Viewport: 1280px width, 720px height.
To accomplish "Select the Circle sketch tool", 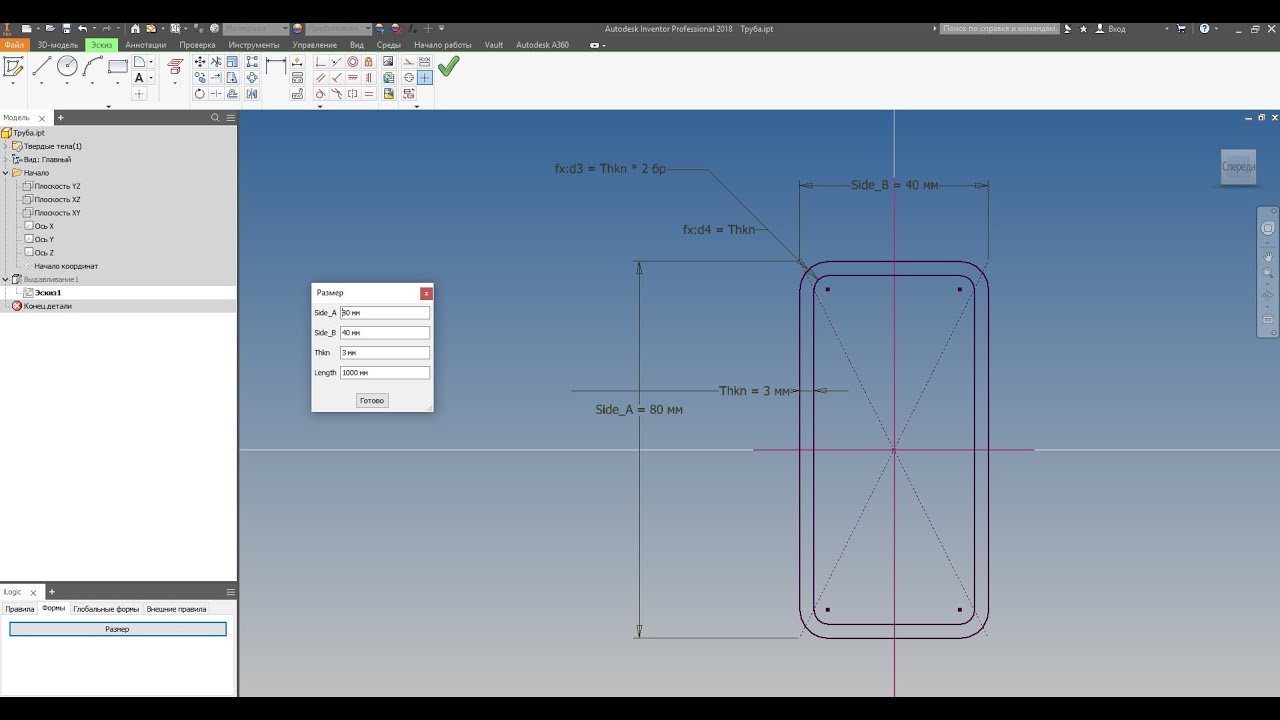I will [x=67, y=66].
